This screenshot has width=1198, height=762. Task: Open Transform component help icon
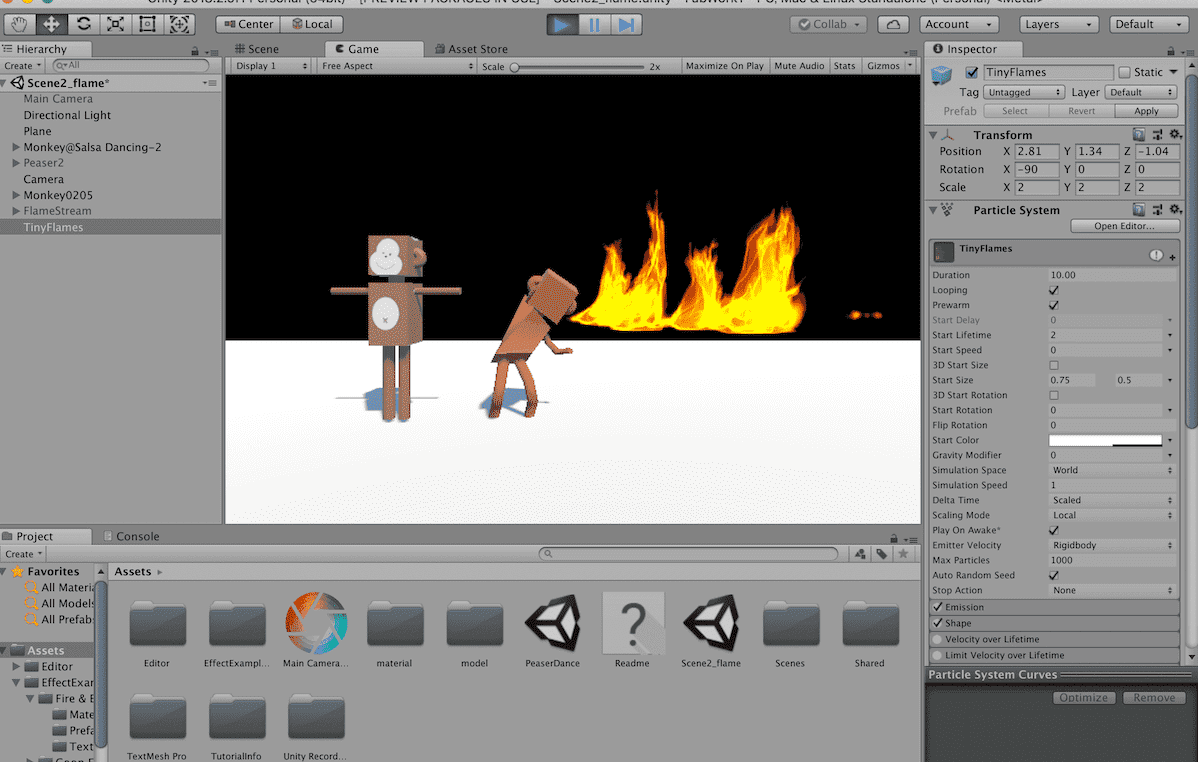(x=1138, y=135)
